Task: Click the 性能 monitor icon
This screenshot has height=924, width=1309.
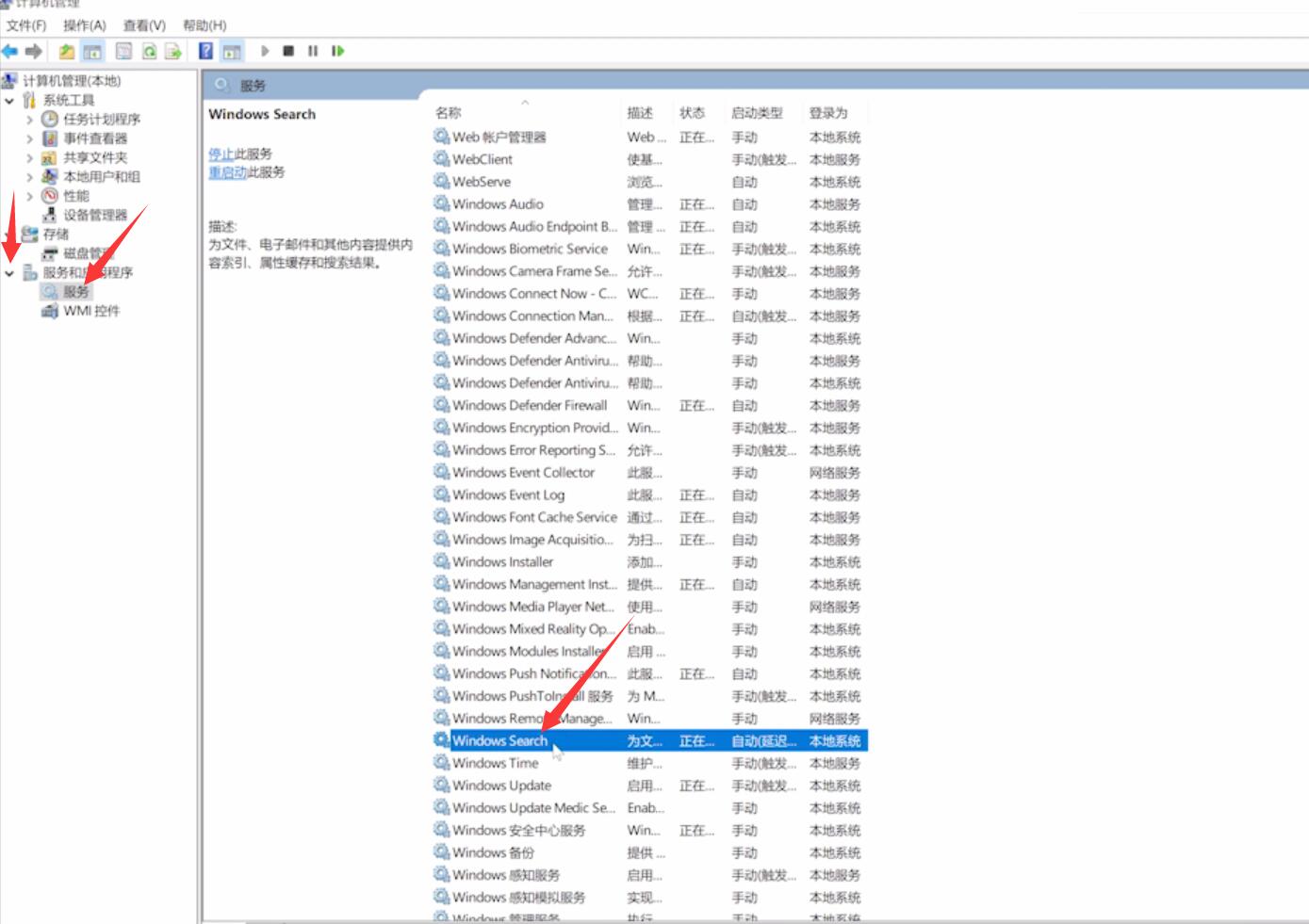Action: click(50, 196)
